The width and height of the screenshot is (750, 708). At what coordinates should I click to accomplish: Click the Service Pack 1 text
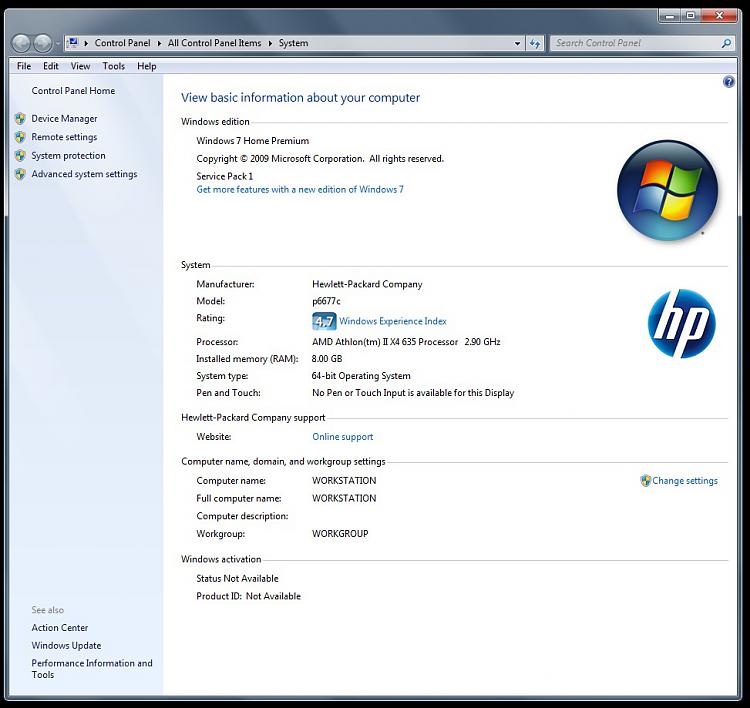tap(224, 176)
